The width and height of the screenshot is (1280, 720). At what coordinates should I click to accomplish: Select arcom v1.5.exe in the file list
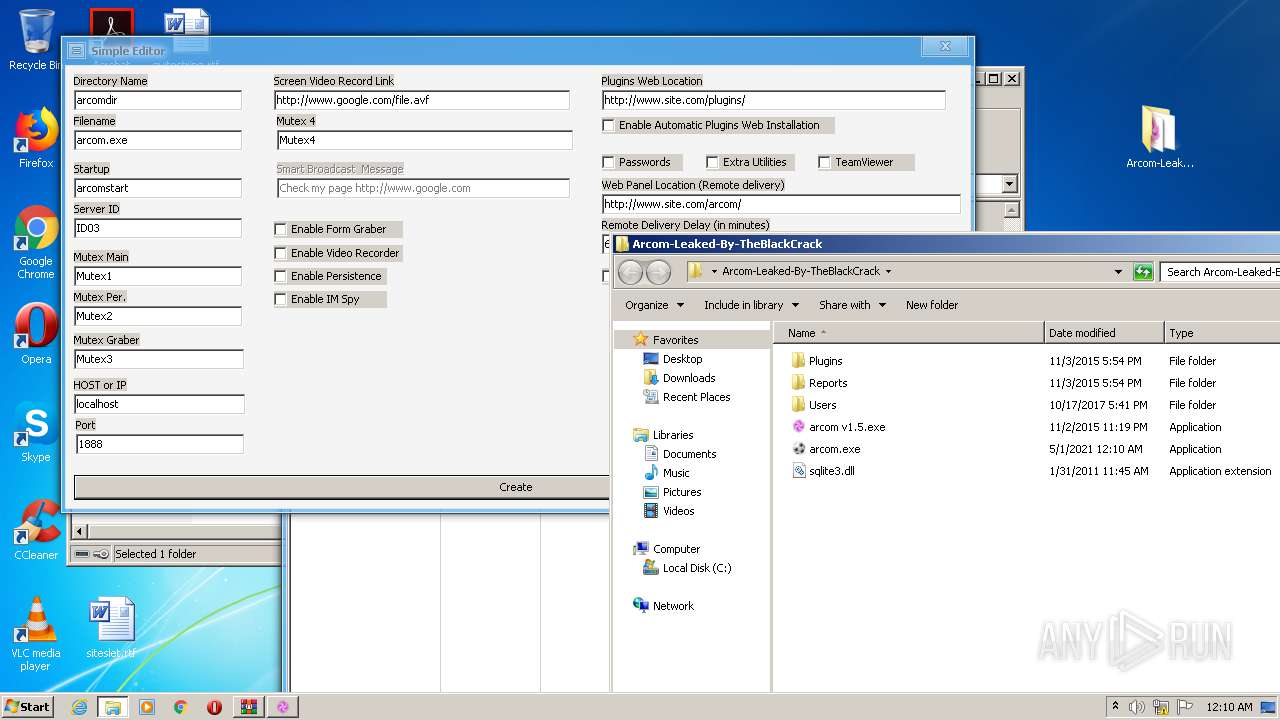tap(846, 427)
